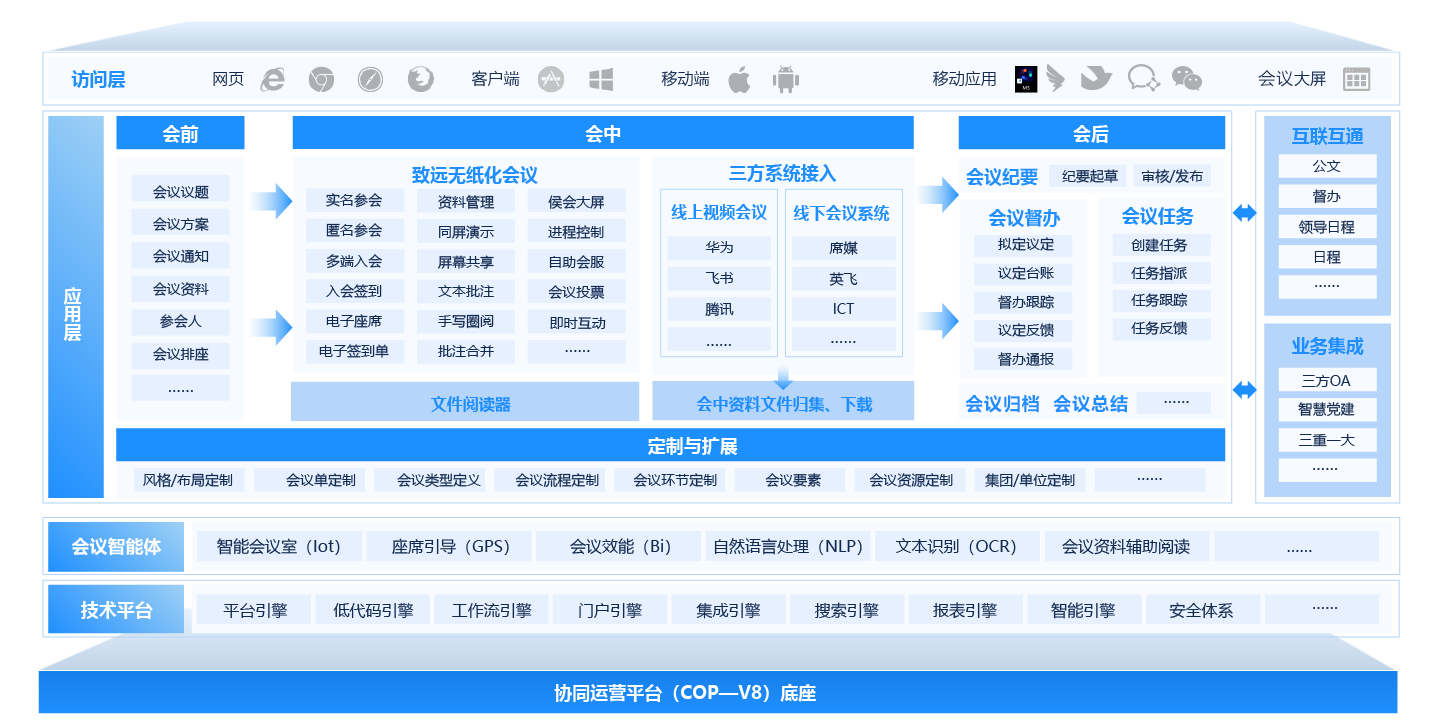The width and height of the screenshot is (1440, 720).
Task: Click the Safari compass icon
Action: (370, 79)
